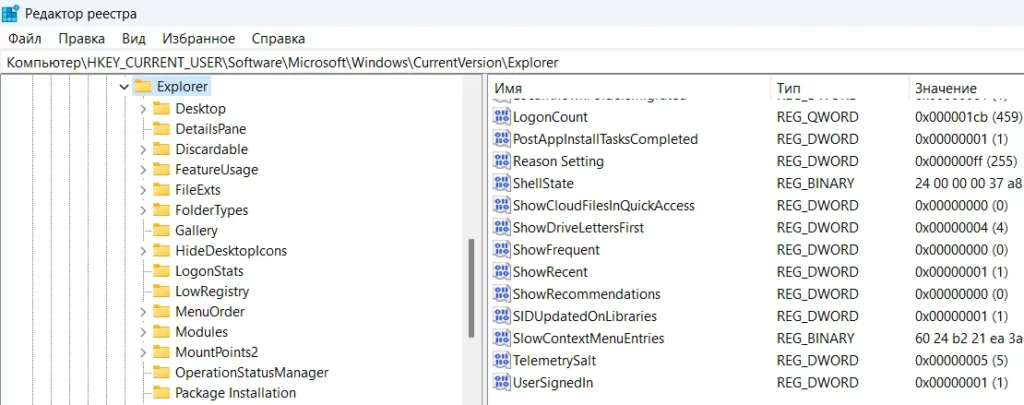Click the key tree vertical scrollbar thumb
Viewport: 1024px width, 405px height.
click(x=472, y=288)
